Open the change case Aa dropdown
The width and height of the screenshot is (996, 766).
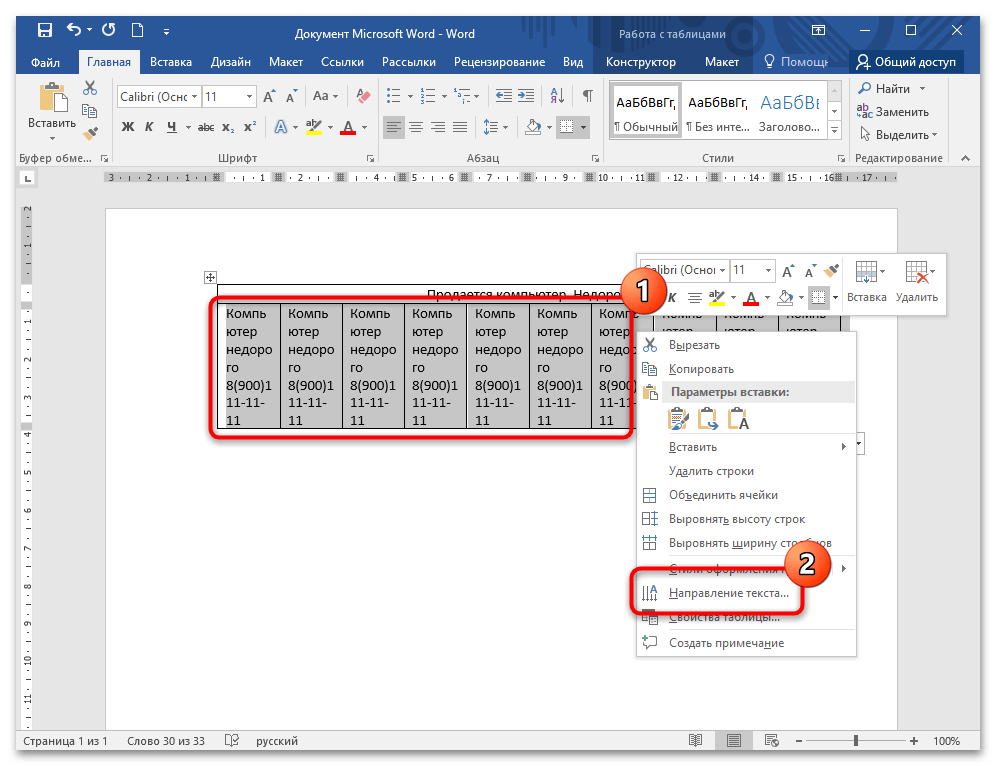coord(325,96)
